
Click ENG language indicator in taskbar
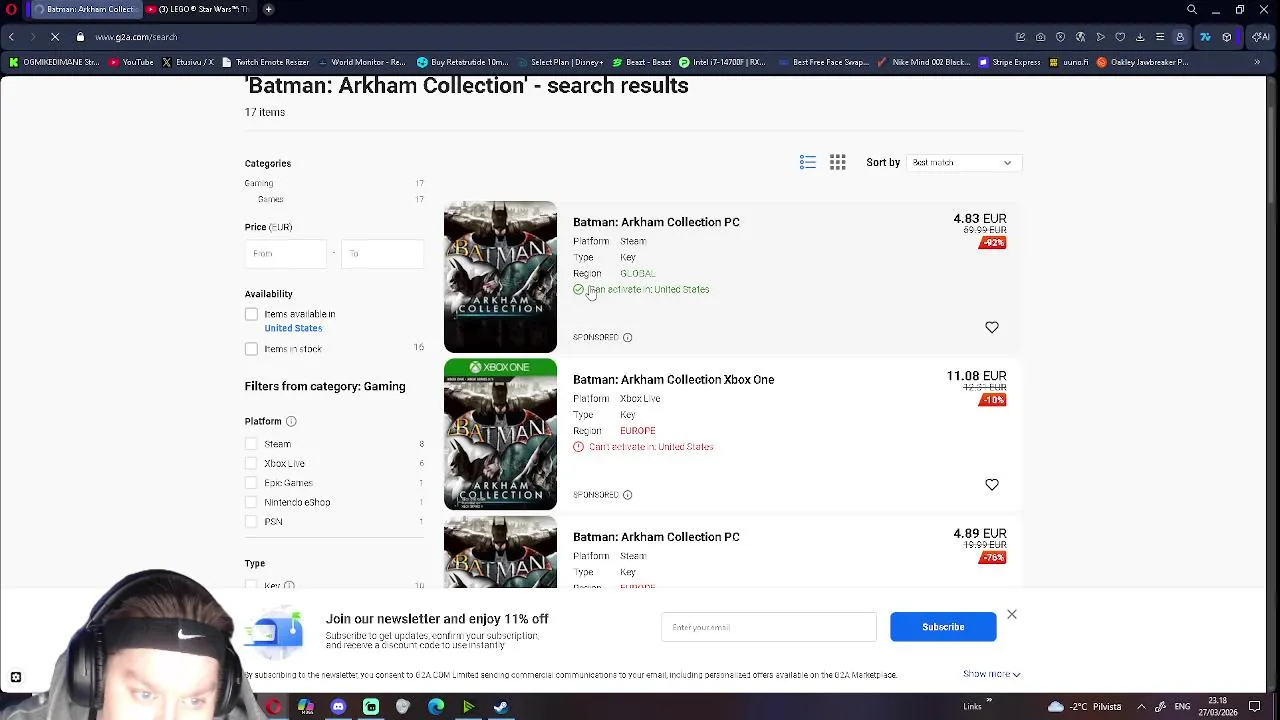tap(1181, 706)
